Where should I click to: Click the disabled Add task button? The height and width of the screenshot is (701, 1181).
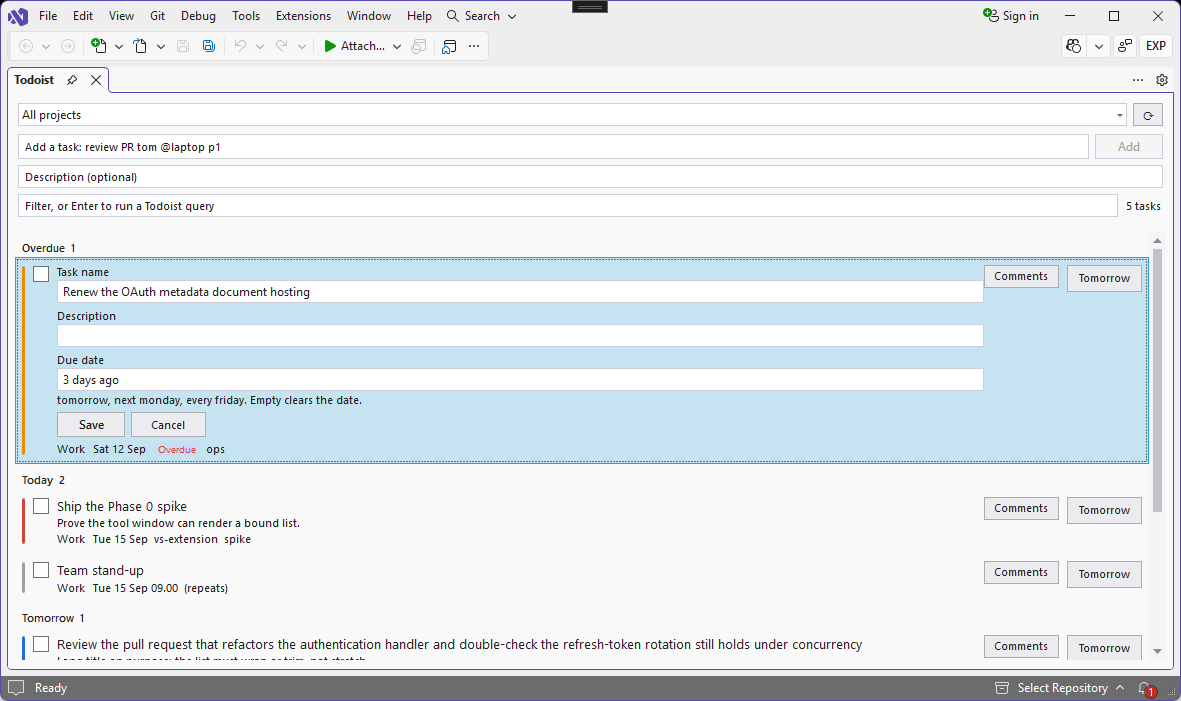click(1128, 147)
